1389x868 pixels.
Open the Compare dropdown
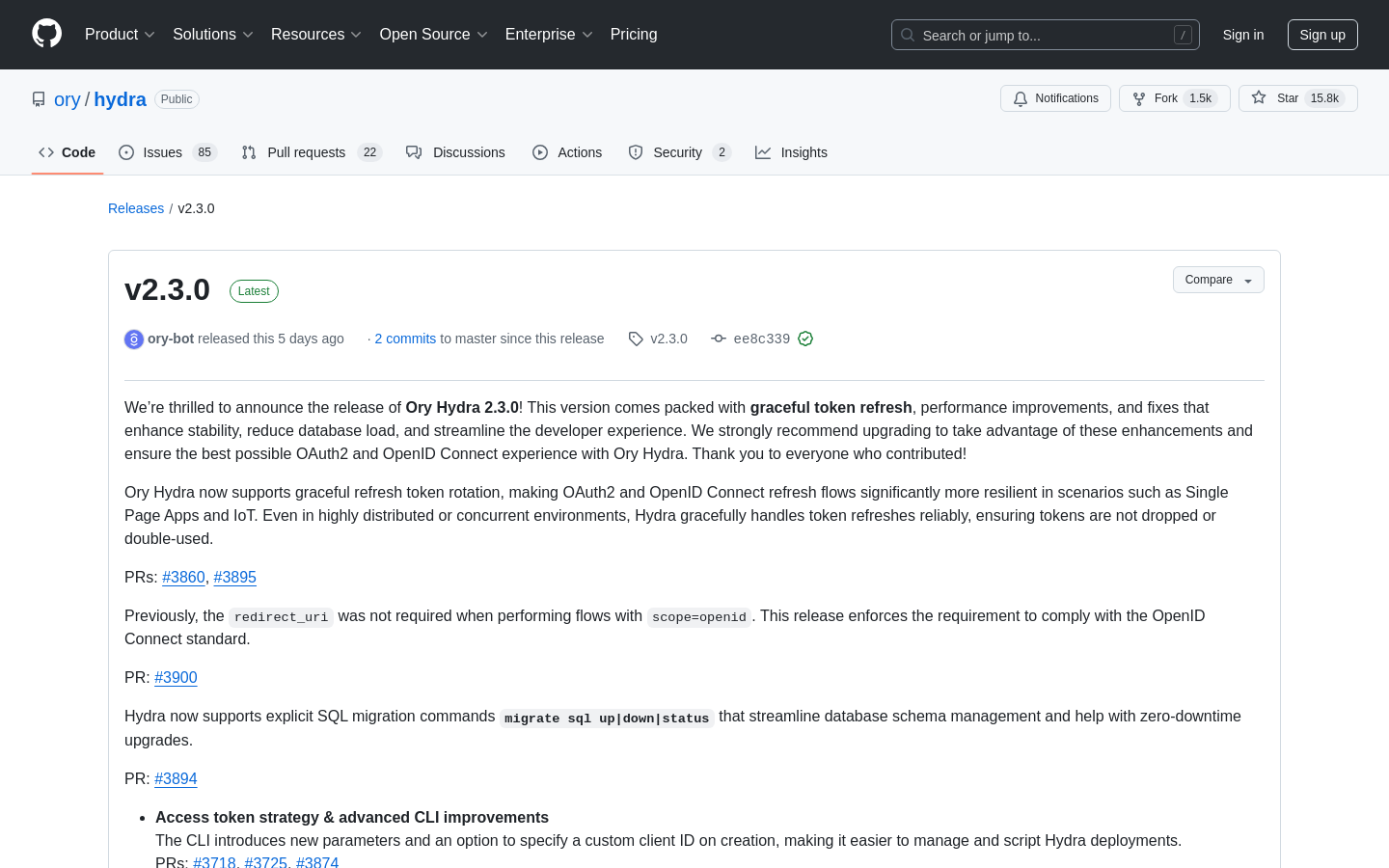1218,280
